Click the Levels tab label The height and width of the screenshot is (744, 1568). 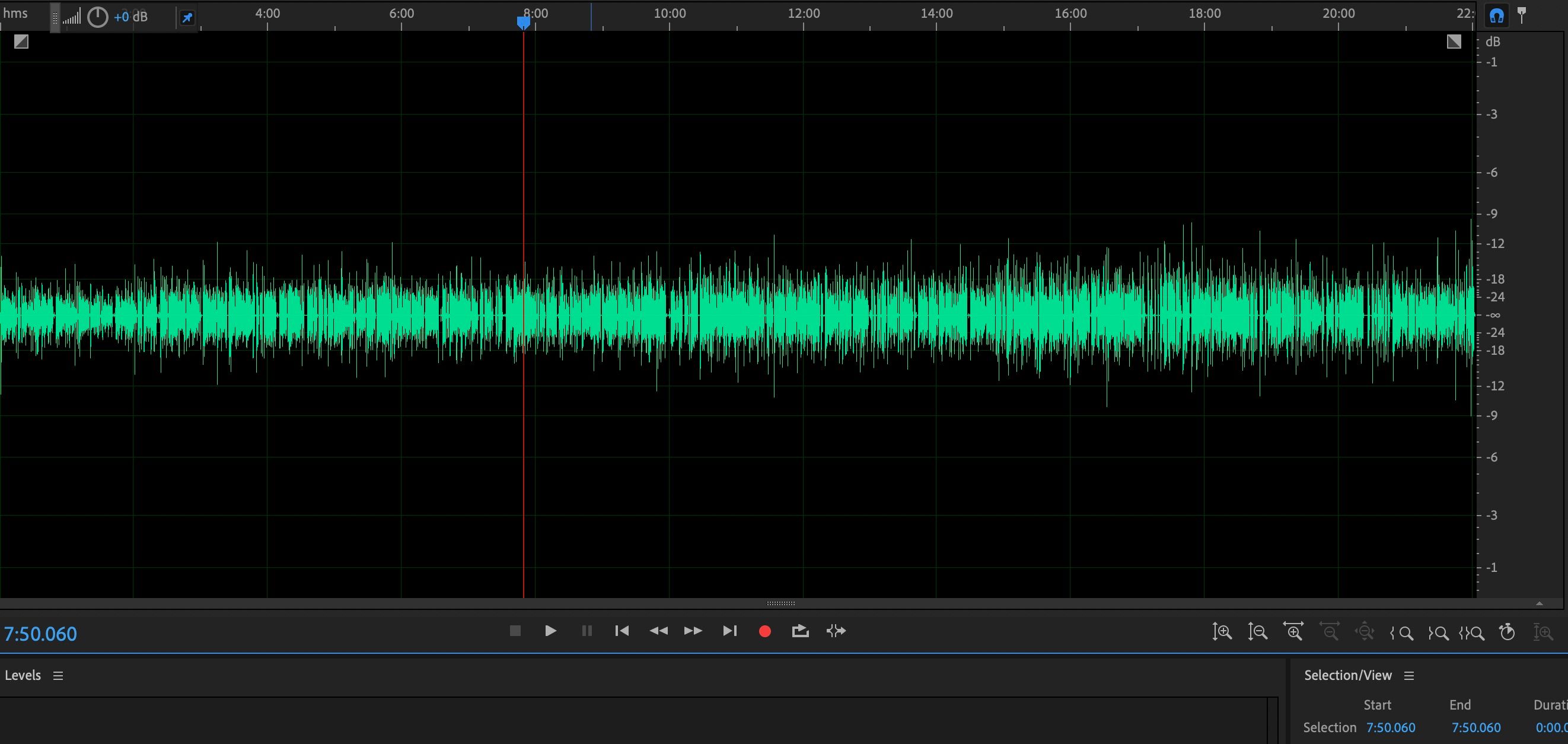23,676
